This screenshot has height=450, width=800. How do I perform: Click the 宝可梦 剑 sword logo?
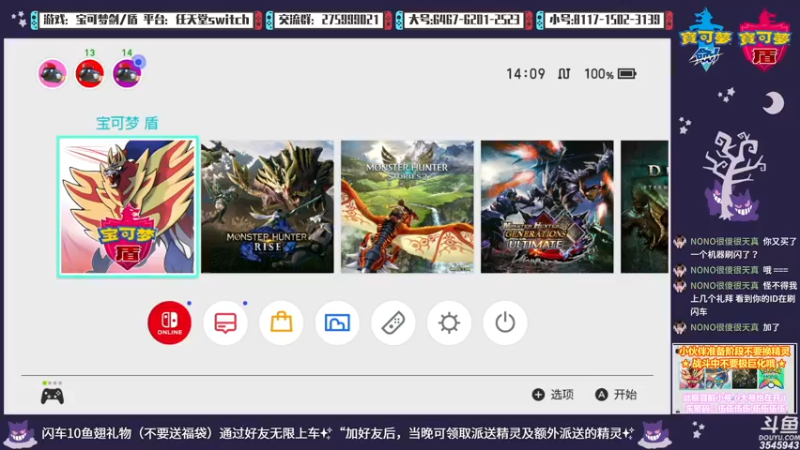(x=707, y=39)
